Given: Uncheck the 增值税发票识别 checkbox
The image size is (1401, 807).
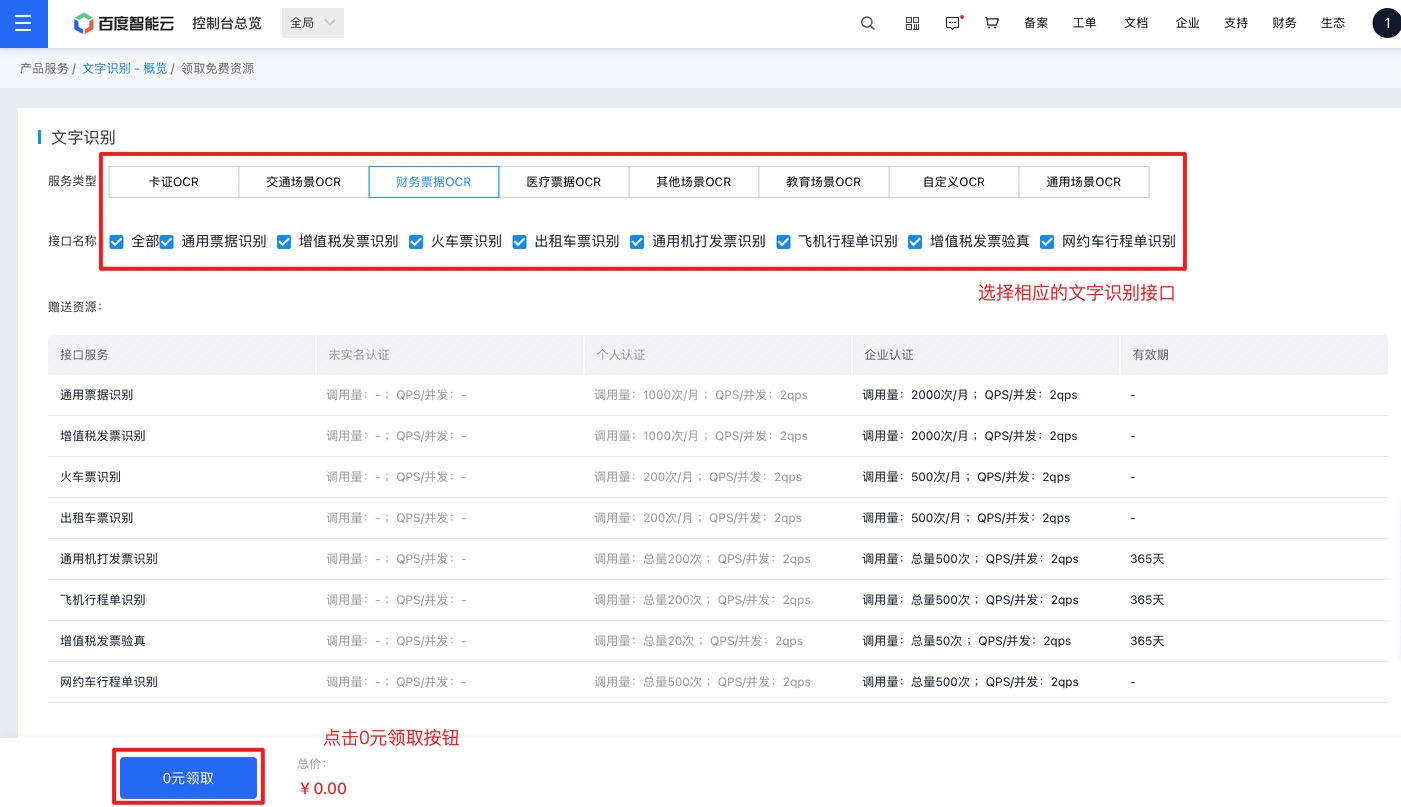Looking at the screenshot, I should tap(284, 242).
